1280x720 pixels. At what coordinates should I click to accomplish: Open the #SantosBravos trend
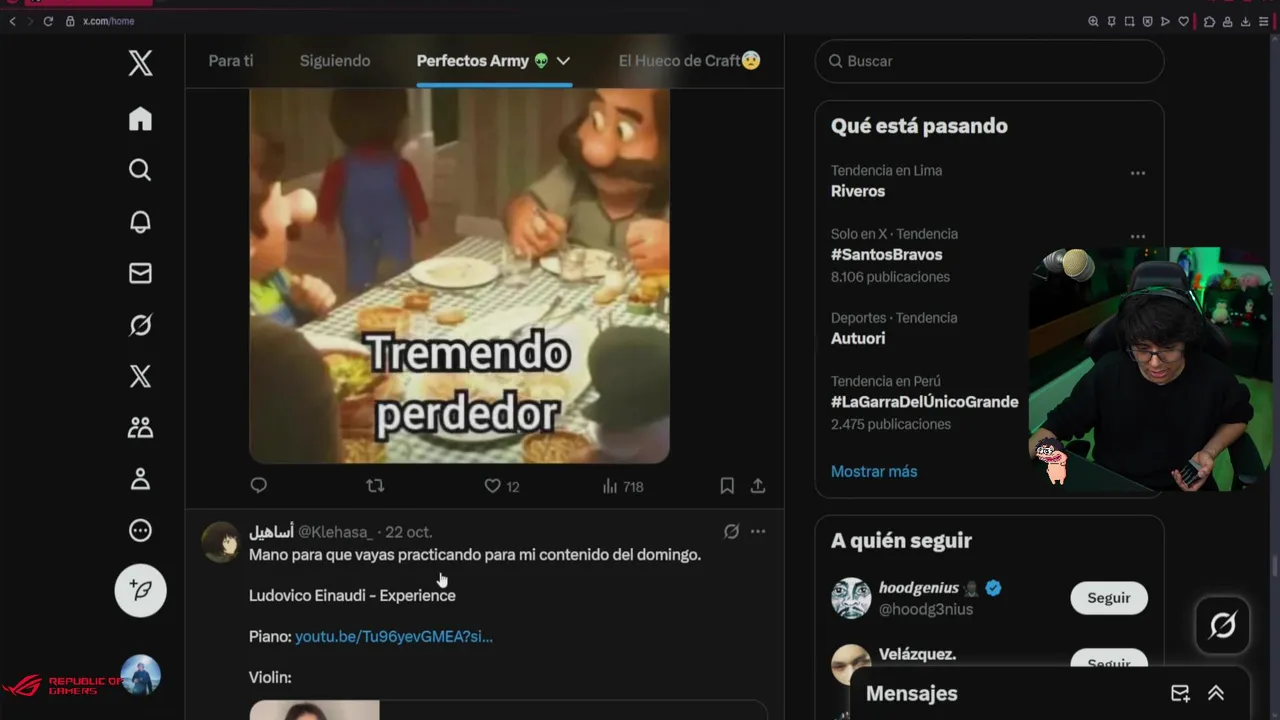tap(886, 255)
